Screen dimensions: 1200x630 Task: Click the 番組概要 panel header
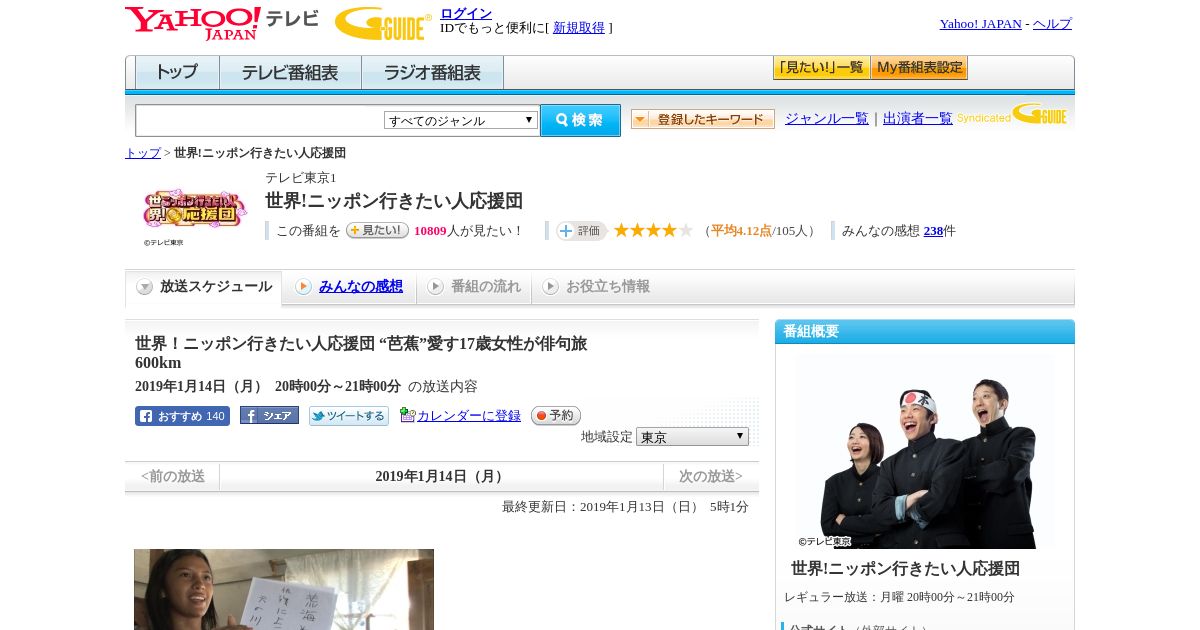925,332
